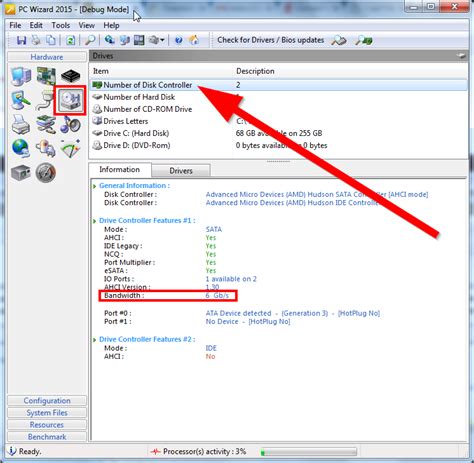Click the green Refresh icon
Screen dimensions: 474x463
70,40
